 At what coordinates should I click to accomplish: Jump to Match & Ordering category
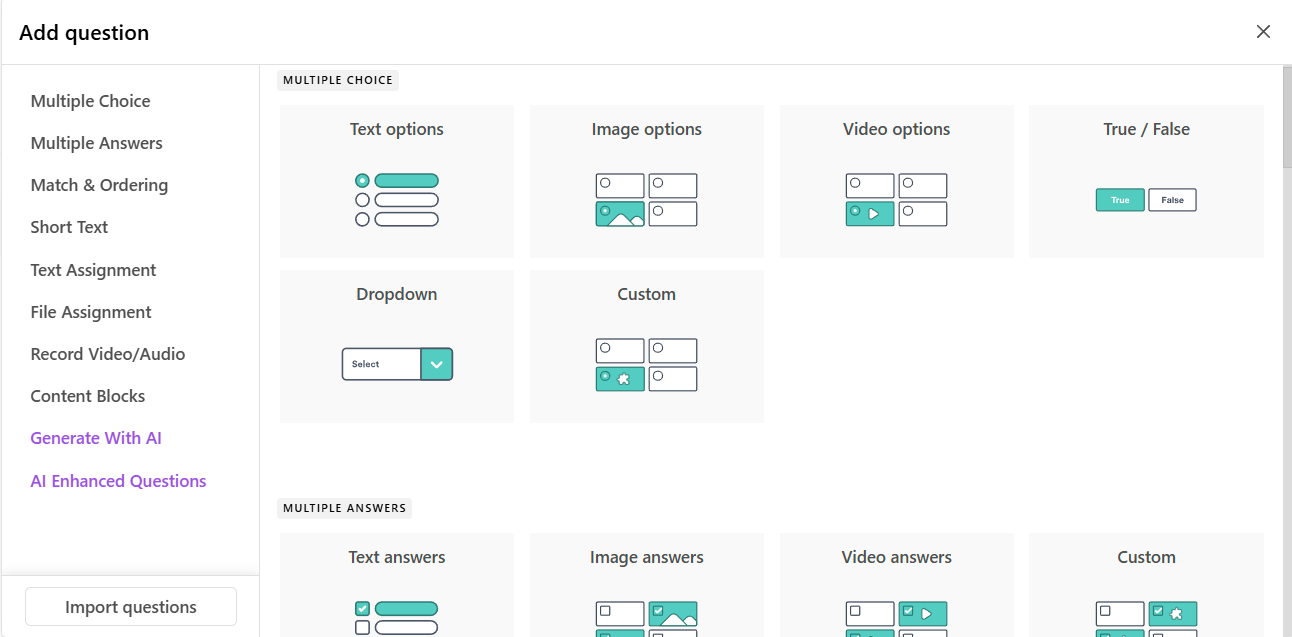pyautogui.click(x=99, y=185)
